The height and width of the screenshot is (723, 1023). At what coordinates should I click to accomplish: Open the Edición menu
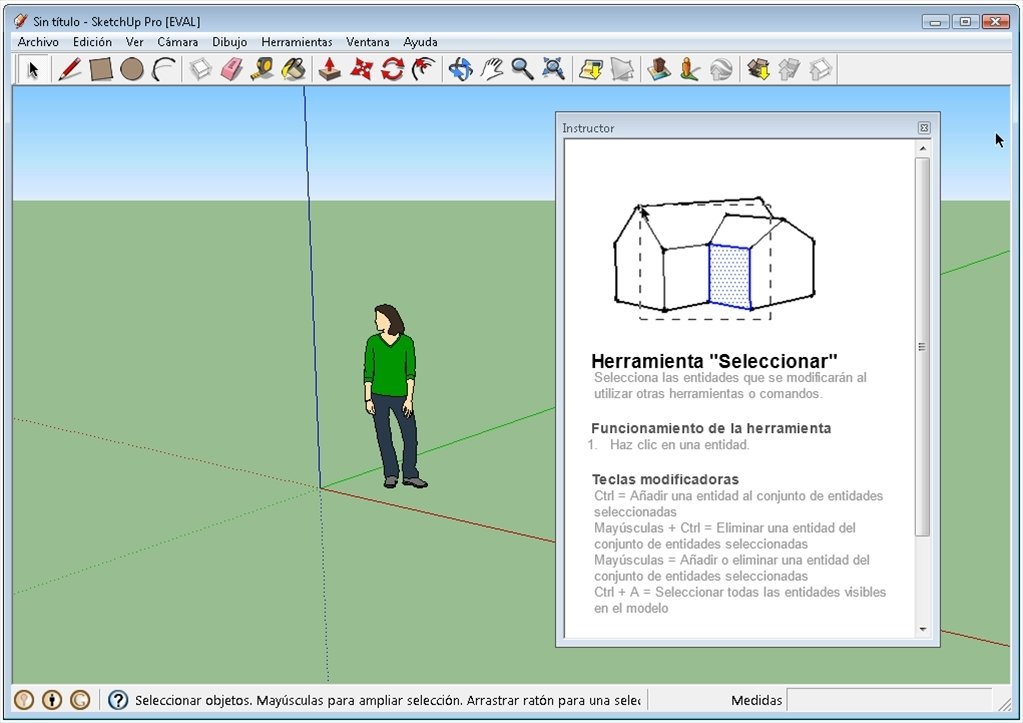click(x=92, y=42)
